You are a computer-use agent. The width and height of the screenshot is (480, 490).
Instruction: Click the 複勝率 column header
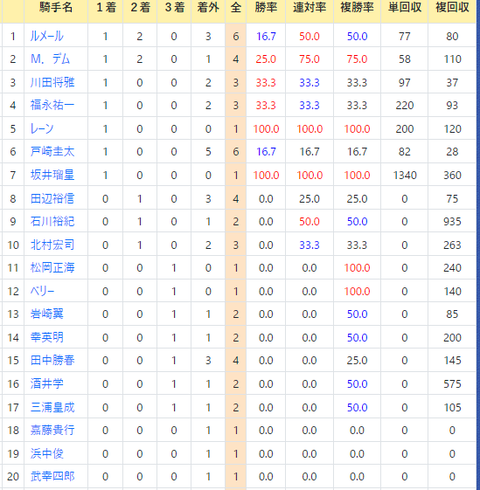click(x=357, y=7)
